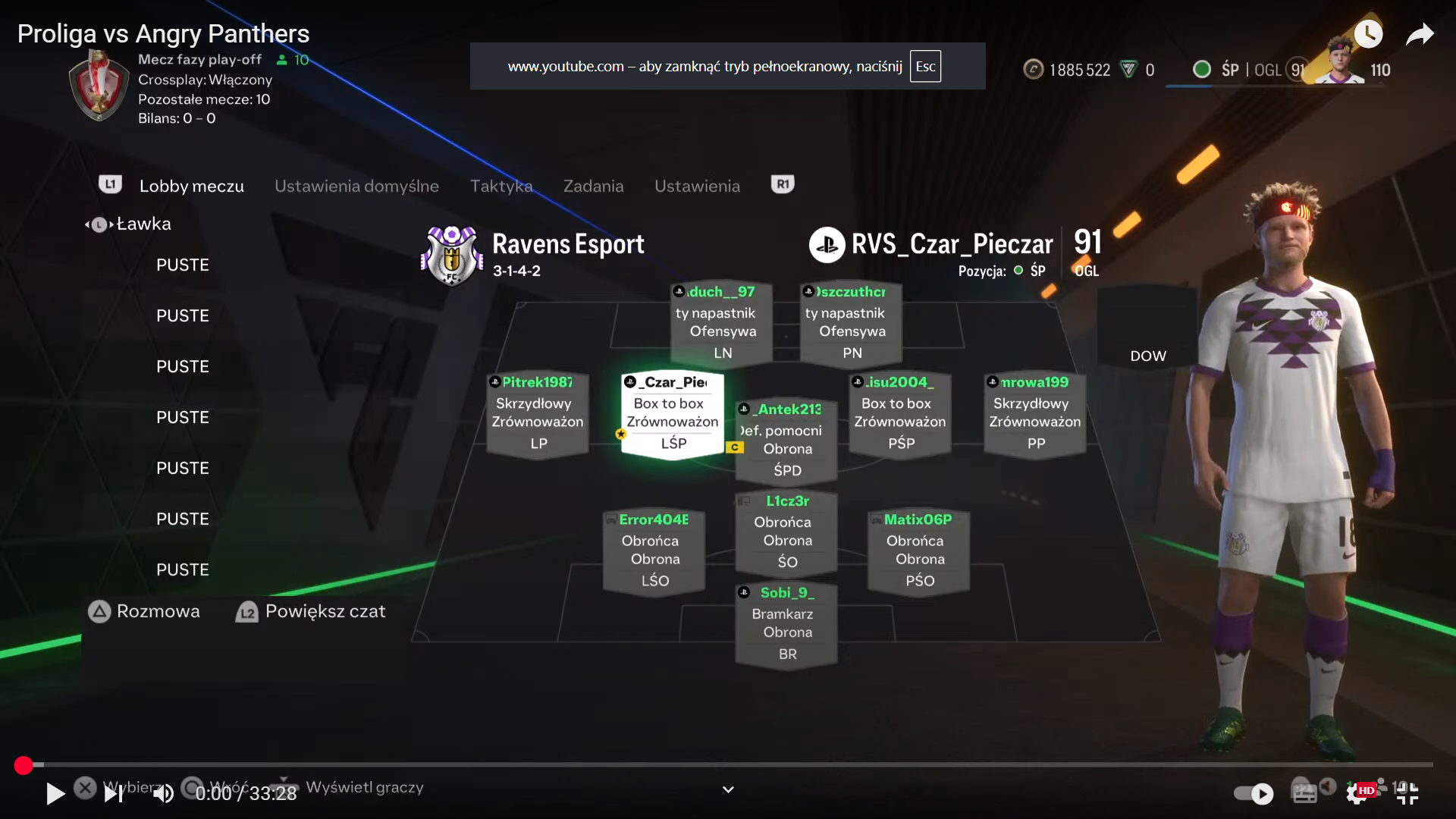Click the R1 bumper icon

point(783,184)
